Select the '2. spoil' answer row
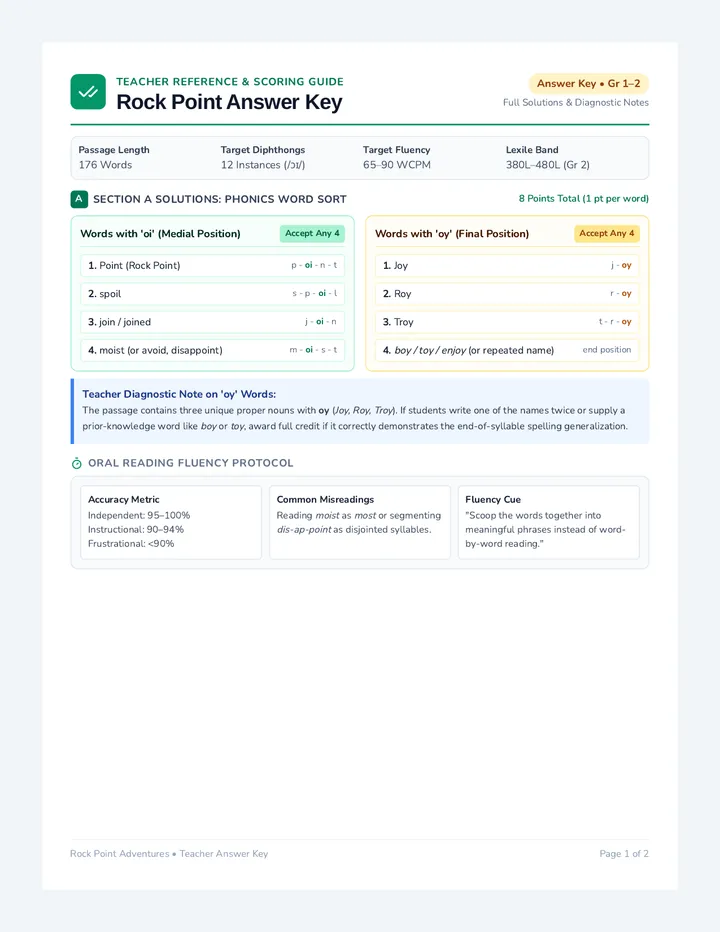720x932 pixels. (x=212, y=294)
